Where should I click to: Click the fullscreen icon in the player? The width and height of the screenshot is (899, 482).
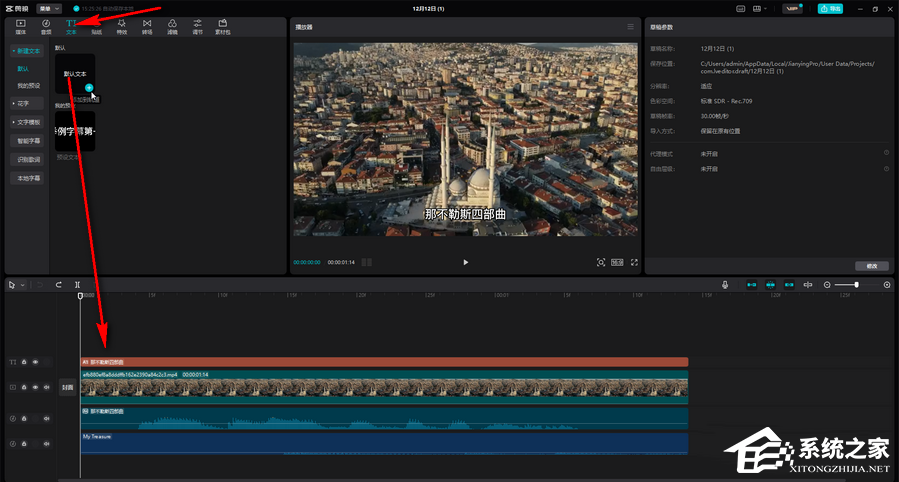pos(634,262)
